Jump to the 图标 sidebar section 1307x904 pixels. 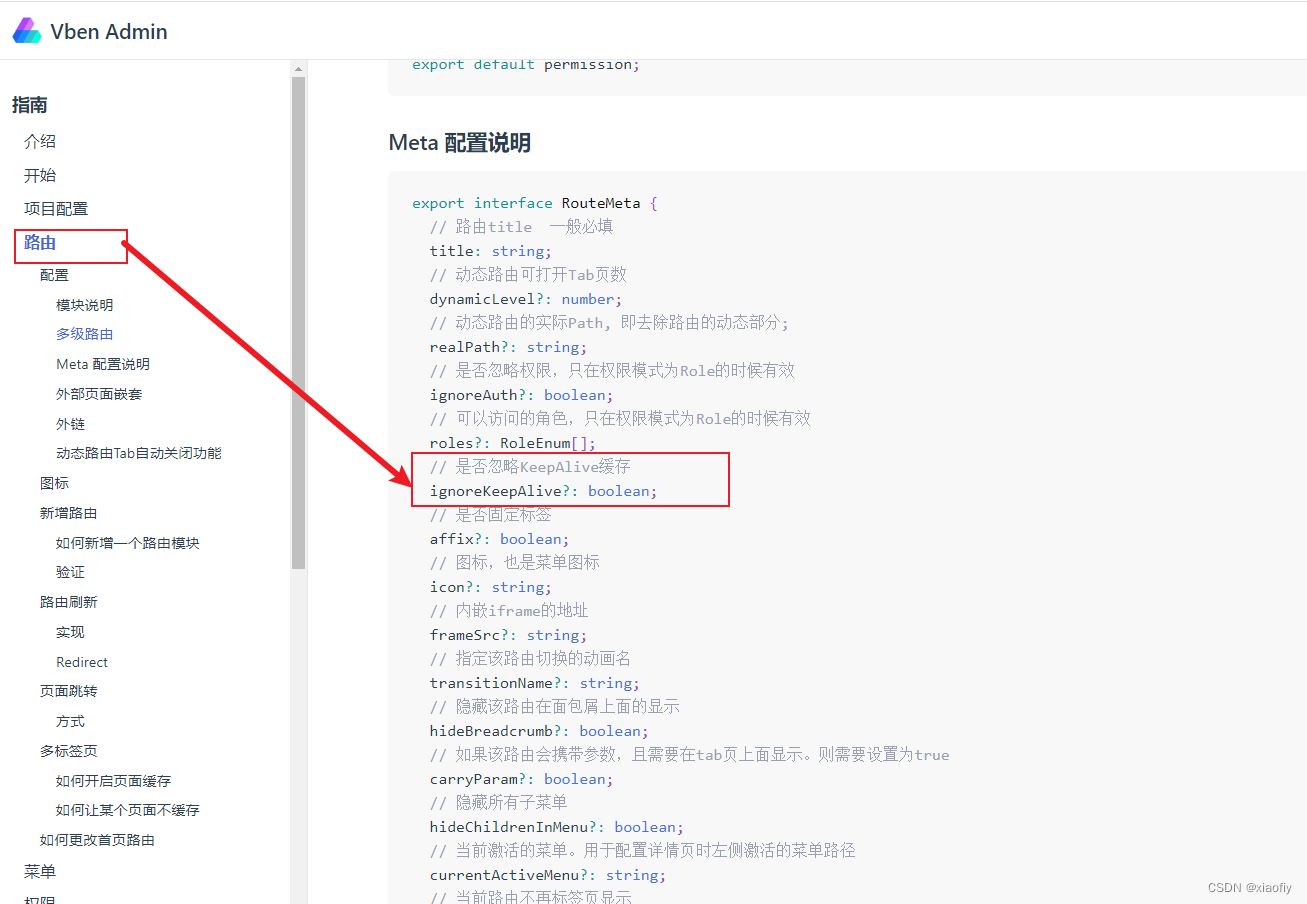pos(54,483)
